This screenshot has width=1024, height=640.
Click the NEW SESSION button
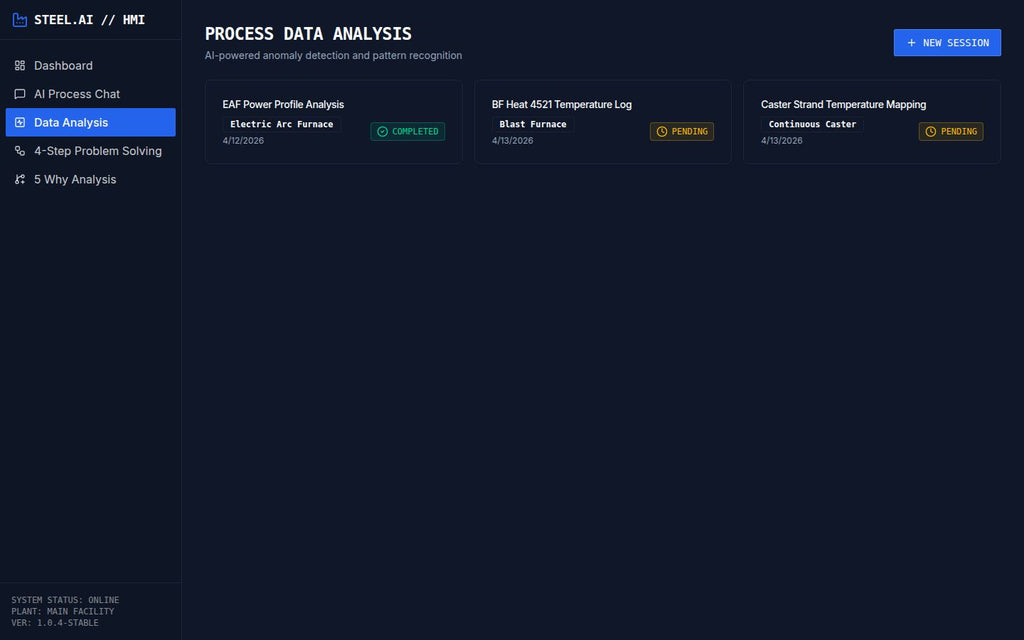click(947, 42)
